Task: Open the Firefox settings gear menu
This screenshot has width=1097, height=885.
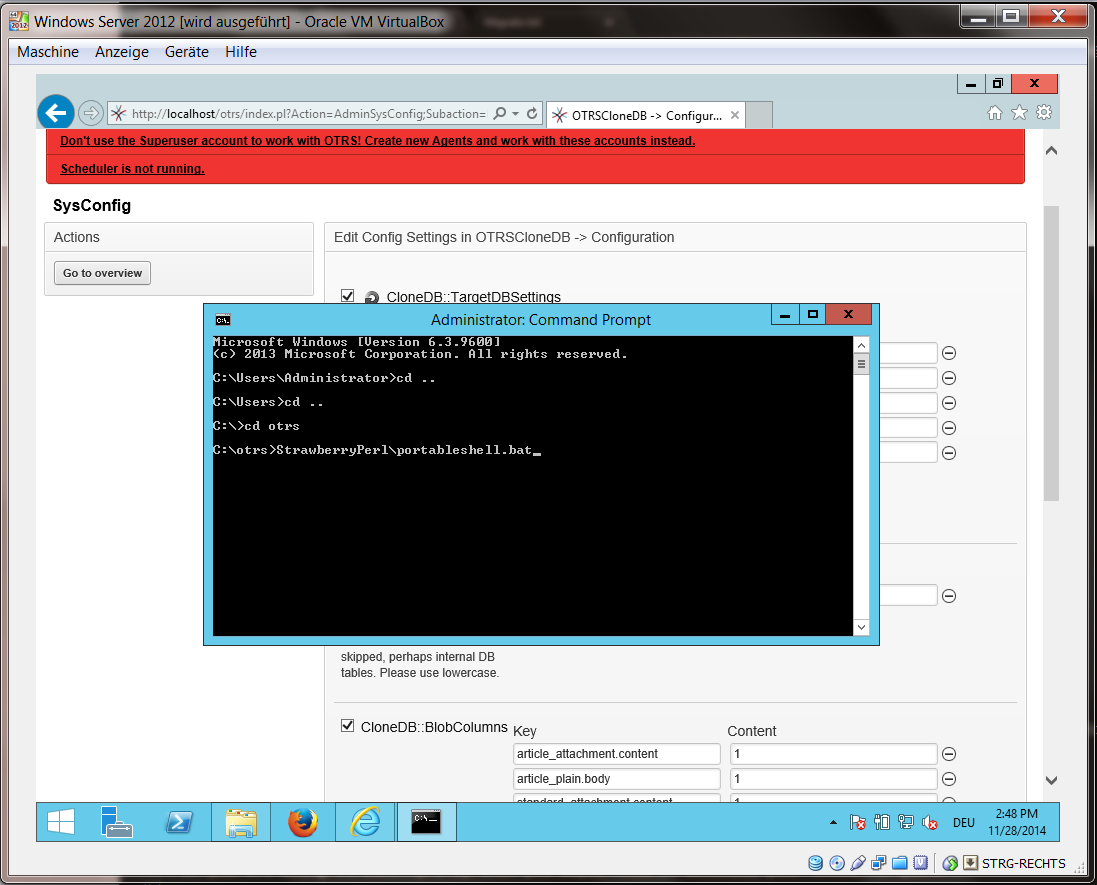Action: 1043,113
